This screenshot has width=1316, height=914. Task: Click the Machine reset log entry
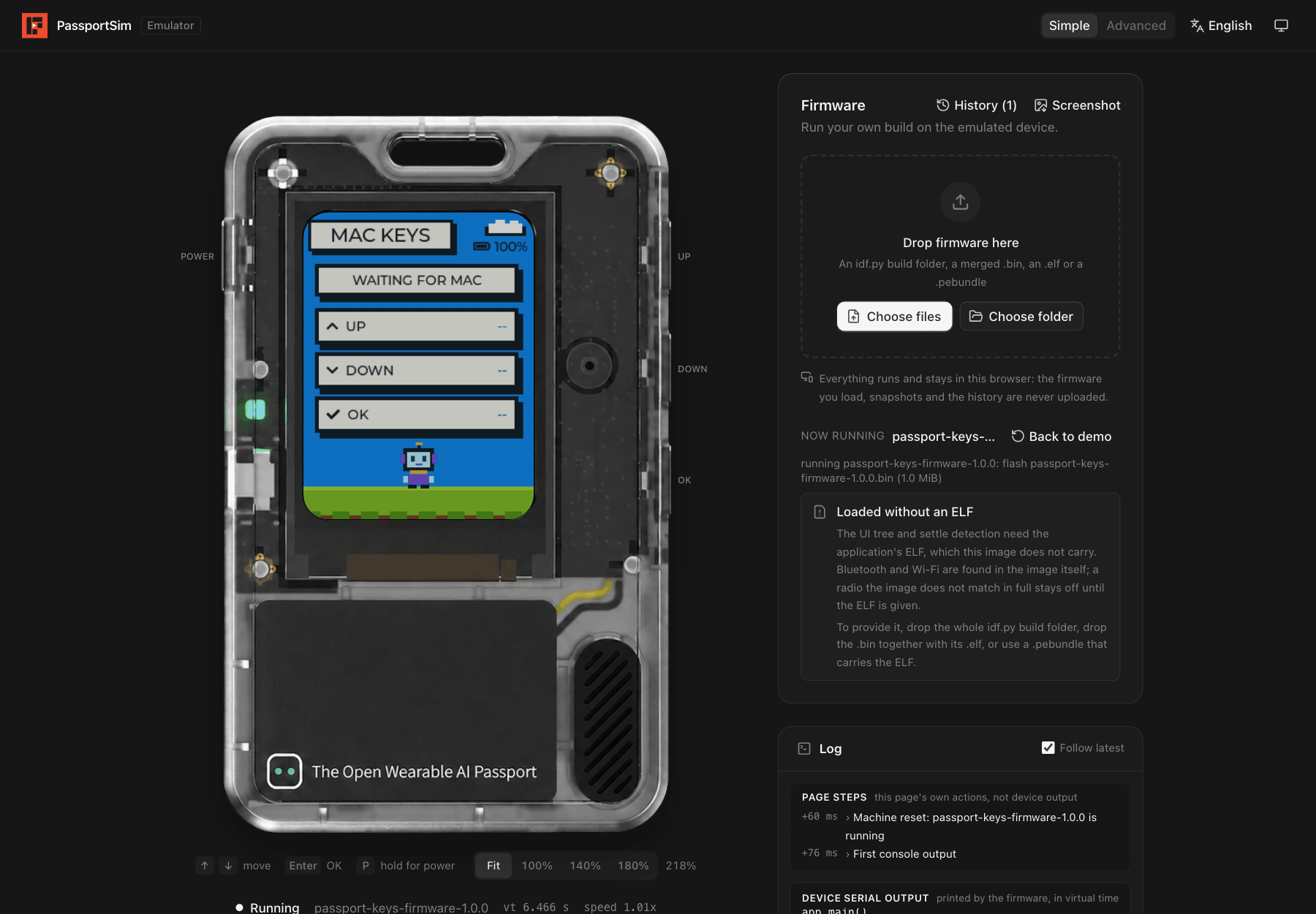[x=971, y=826]
